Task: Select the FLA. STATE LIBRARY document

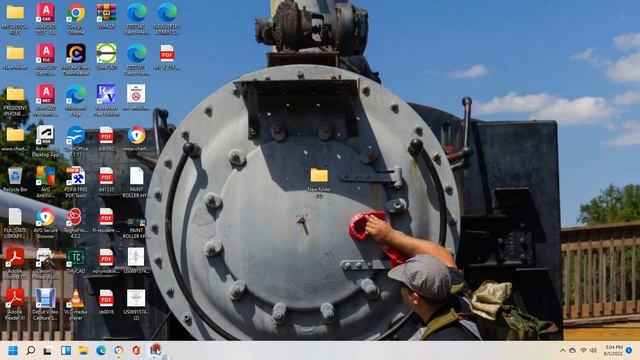Action: coord(15,223)
